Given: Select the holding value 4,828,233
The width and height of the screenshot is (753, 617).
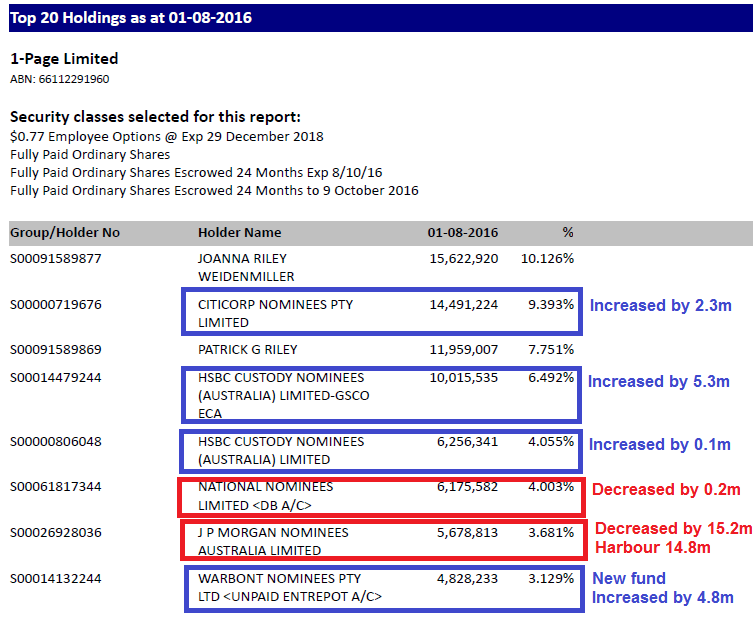Looking at the screenshot, I should [467, 579].
